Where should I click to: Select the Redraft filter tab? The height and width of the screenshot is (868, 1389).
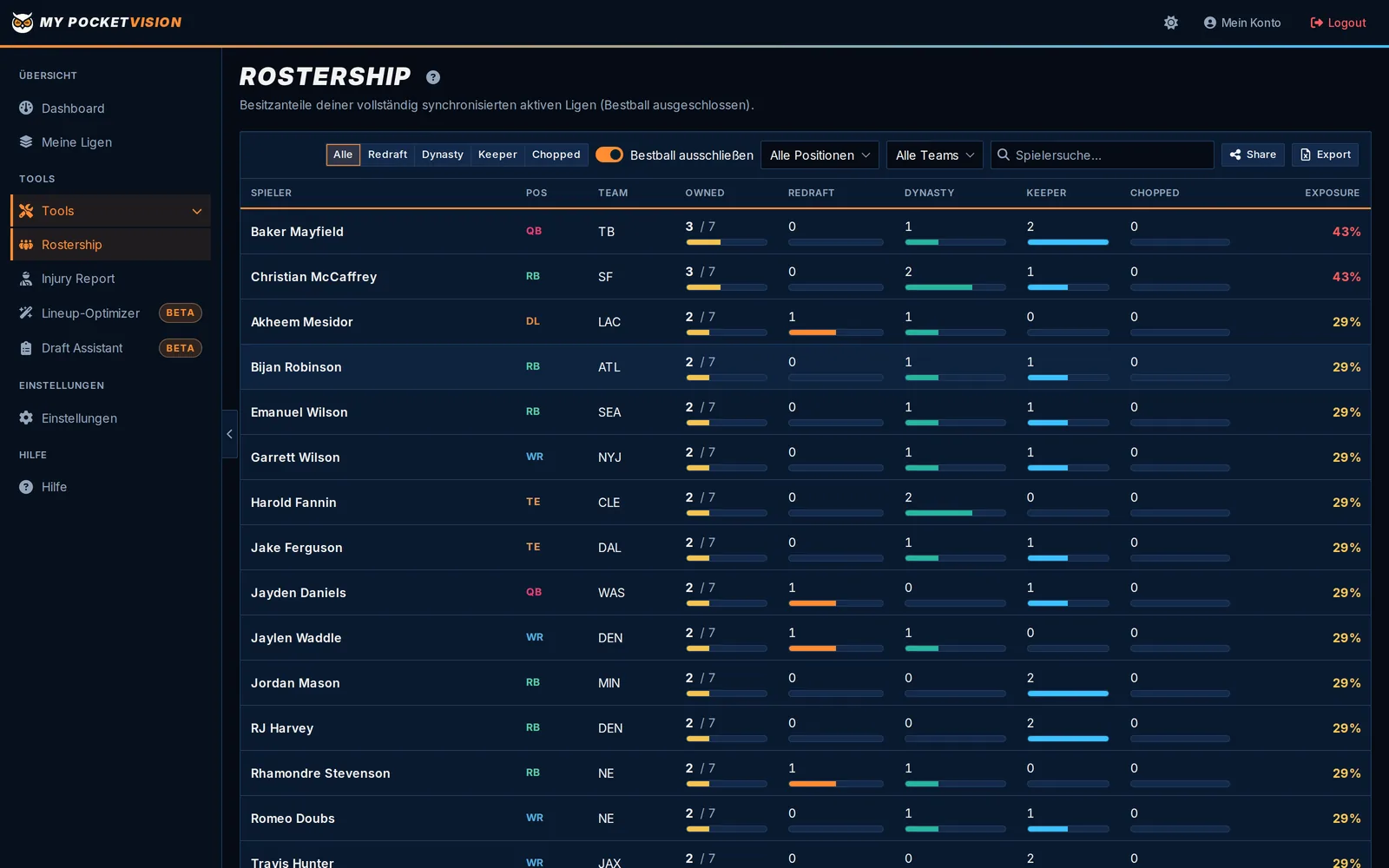coord(387,155)
